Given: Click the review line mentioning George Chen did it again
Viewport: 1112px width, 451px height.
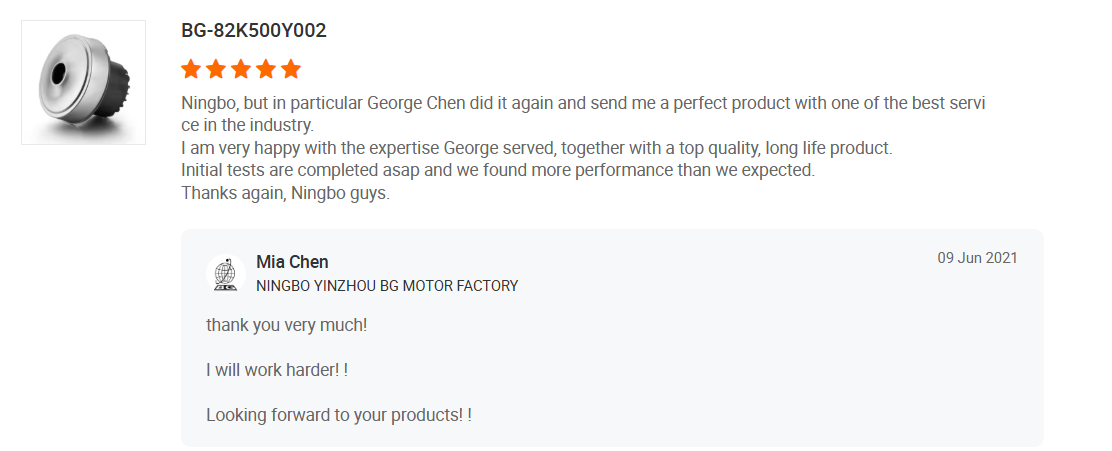Looking at the screenshot, I should (x=584, y=103).
